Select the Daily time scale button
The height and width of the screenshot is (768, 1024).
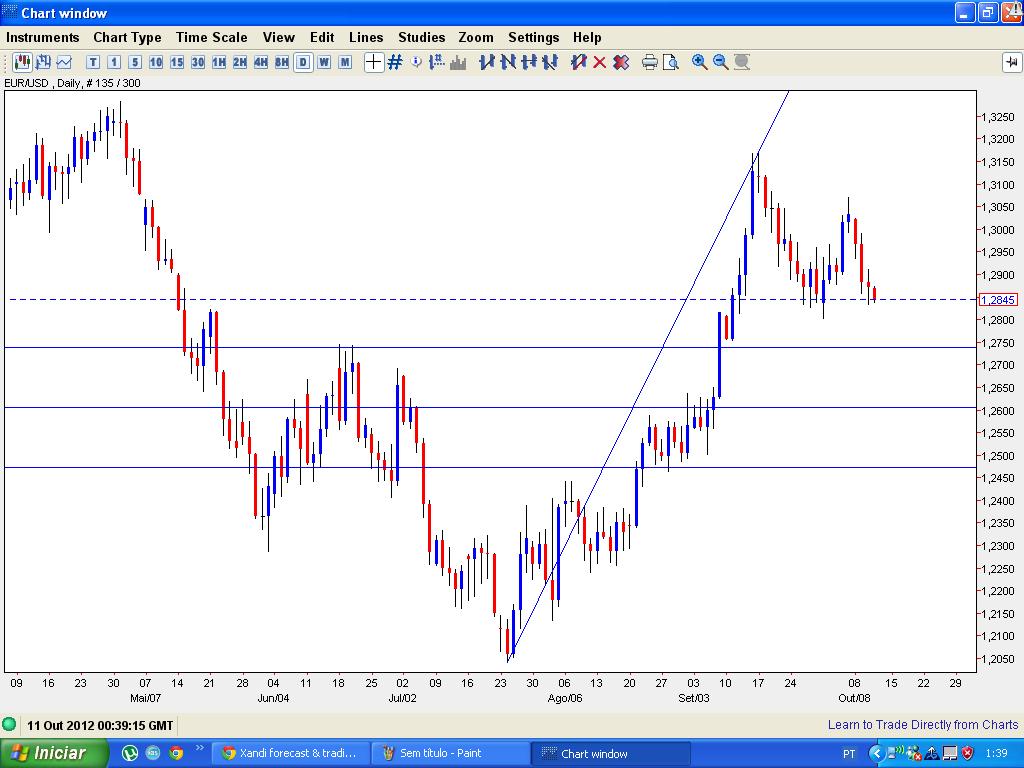click(x=303, y=63)
